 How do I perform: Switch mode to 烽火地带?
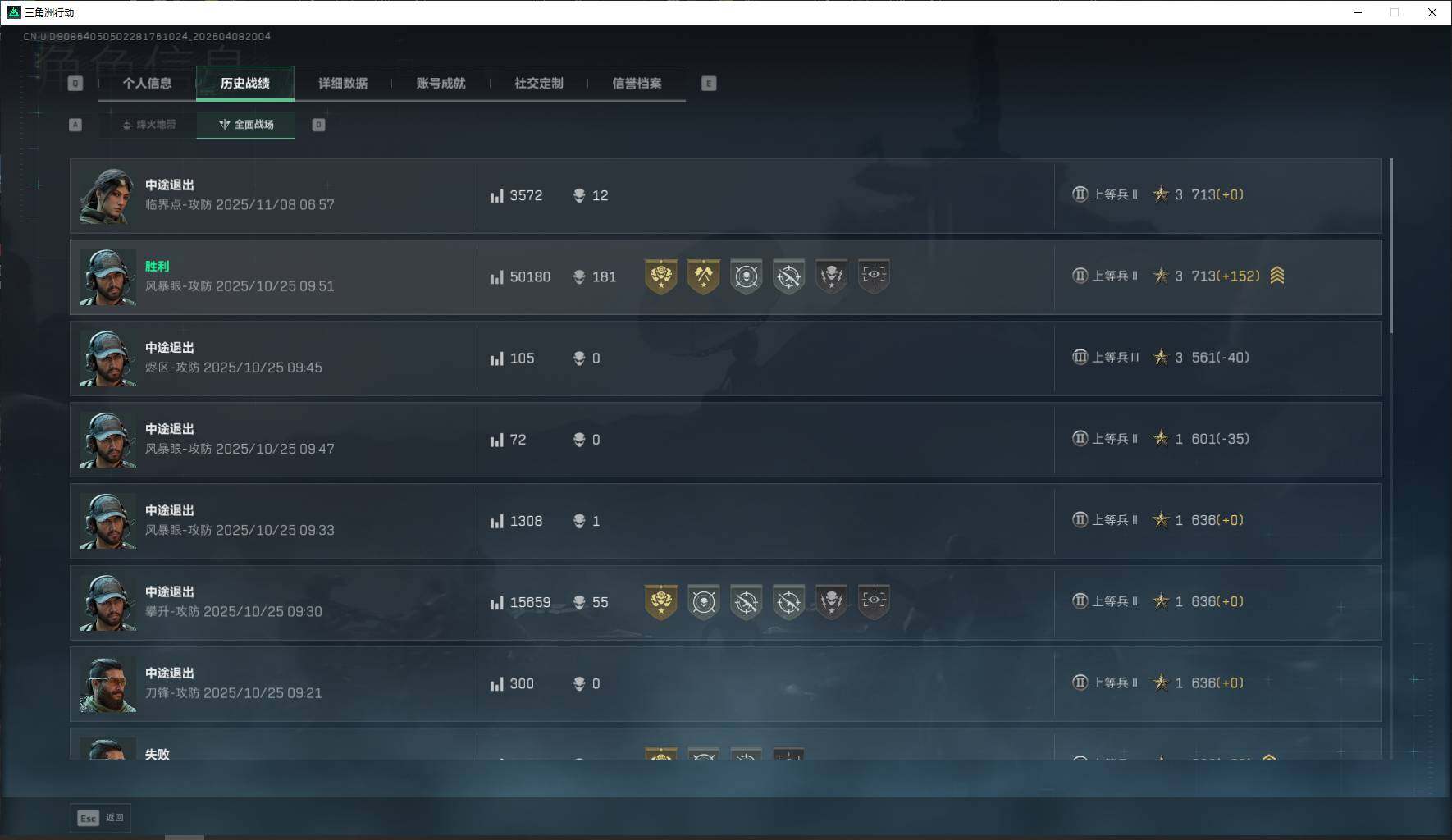tap(148, 125)
